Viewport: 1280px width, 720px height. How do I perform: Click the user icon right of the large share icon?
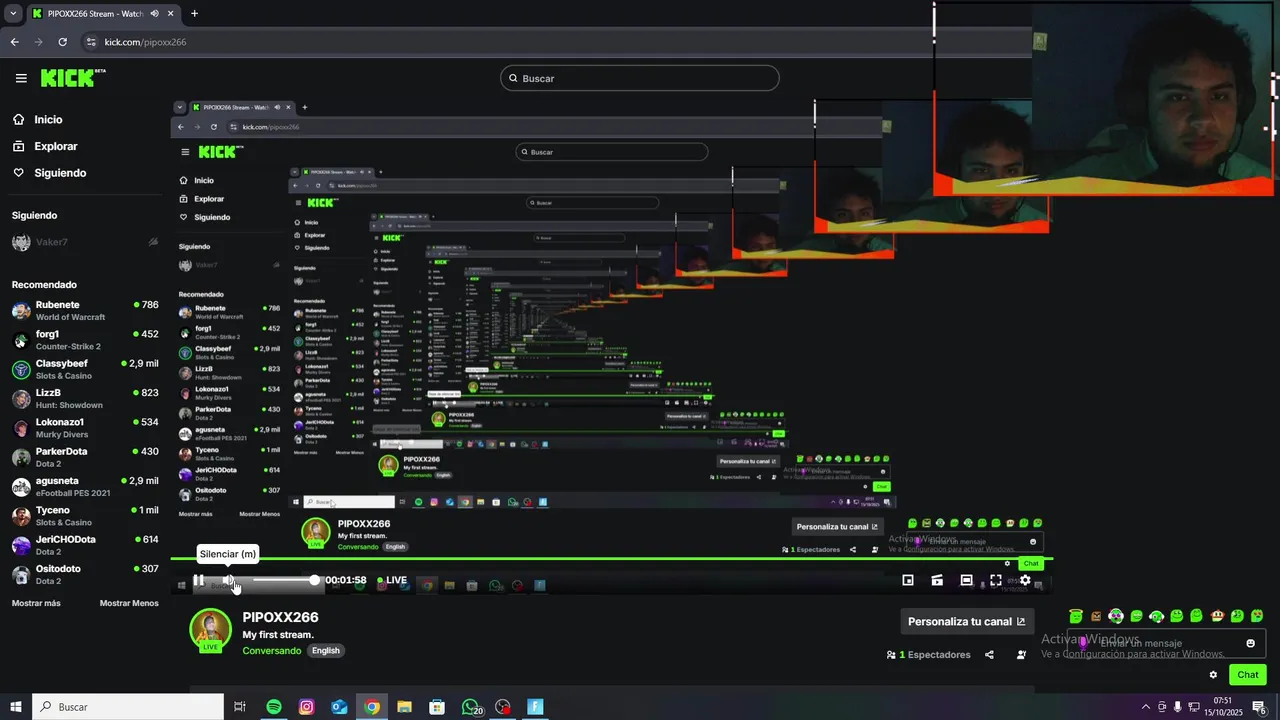1021,655
